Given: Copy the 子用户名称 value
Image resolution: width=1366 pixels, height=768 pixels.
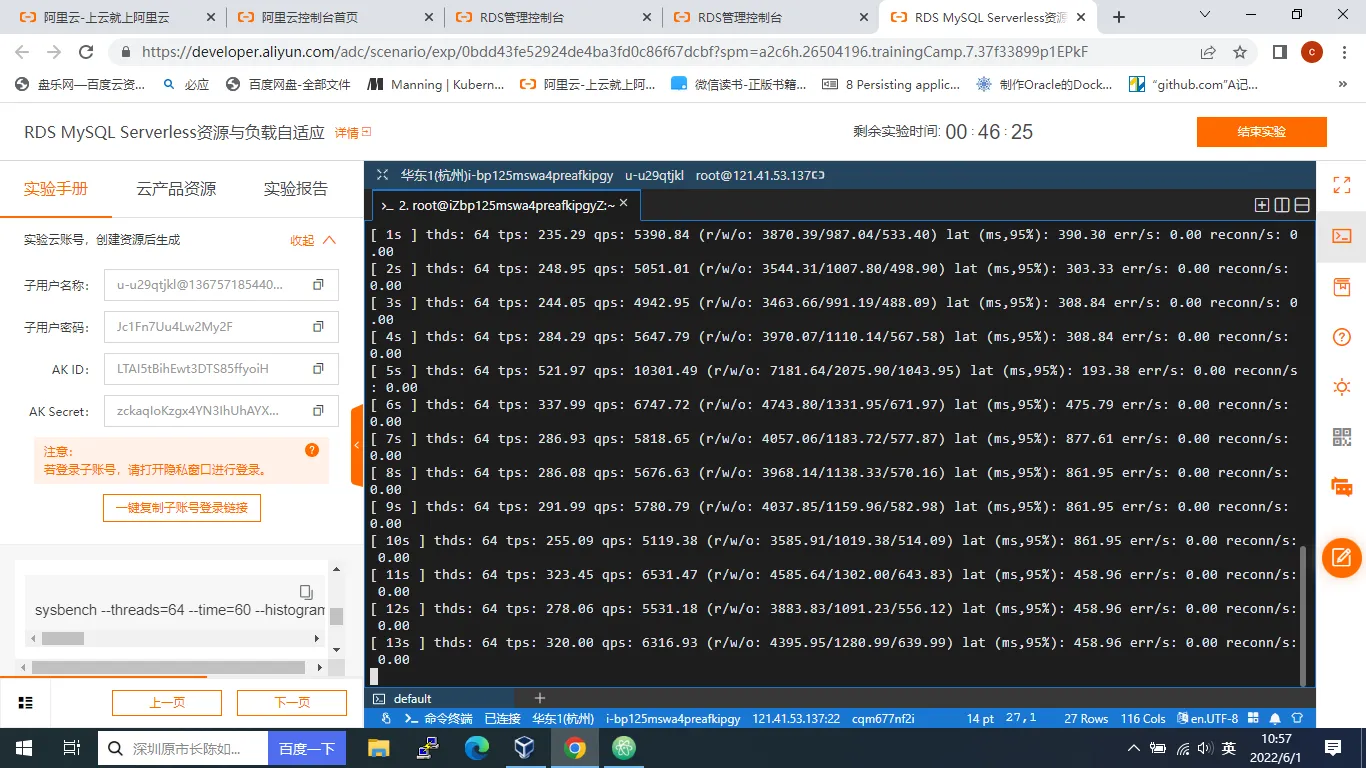Looking at the screenshot, I should coord(318,285).
